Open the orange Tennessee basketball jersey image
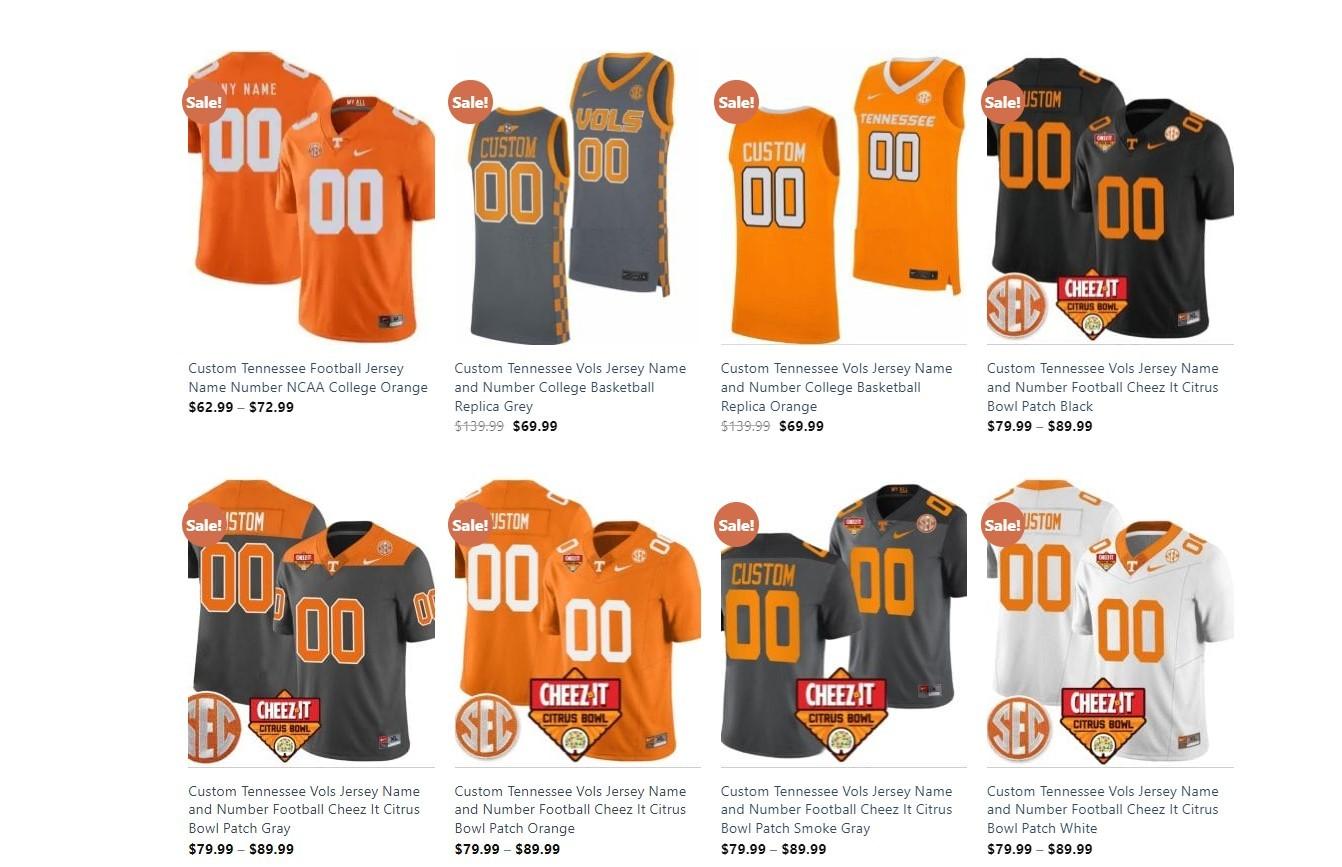The width and height of the screenshot is (1342, 867). (x=844, y=197)
